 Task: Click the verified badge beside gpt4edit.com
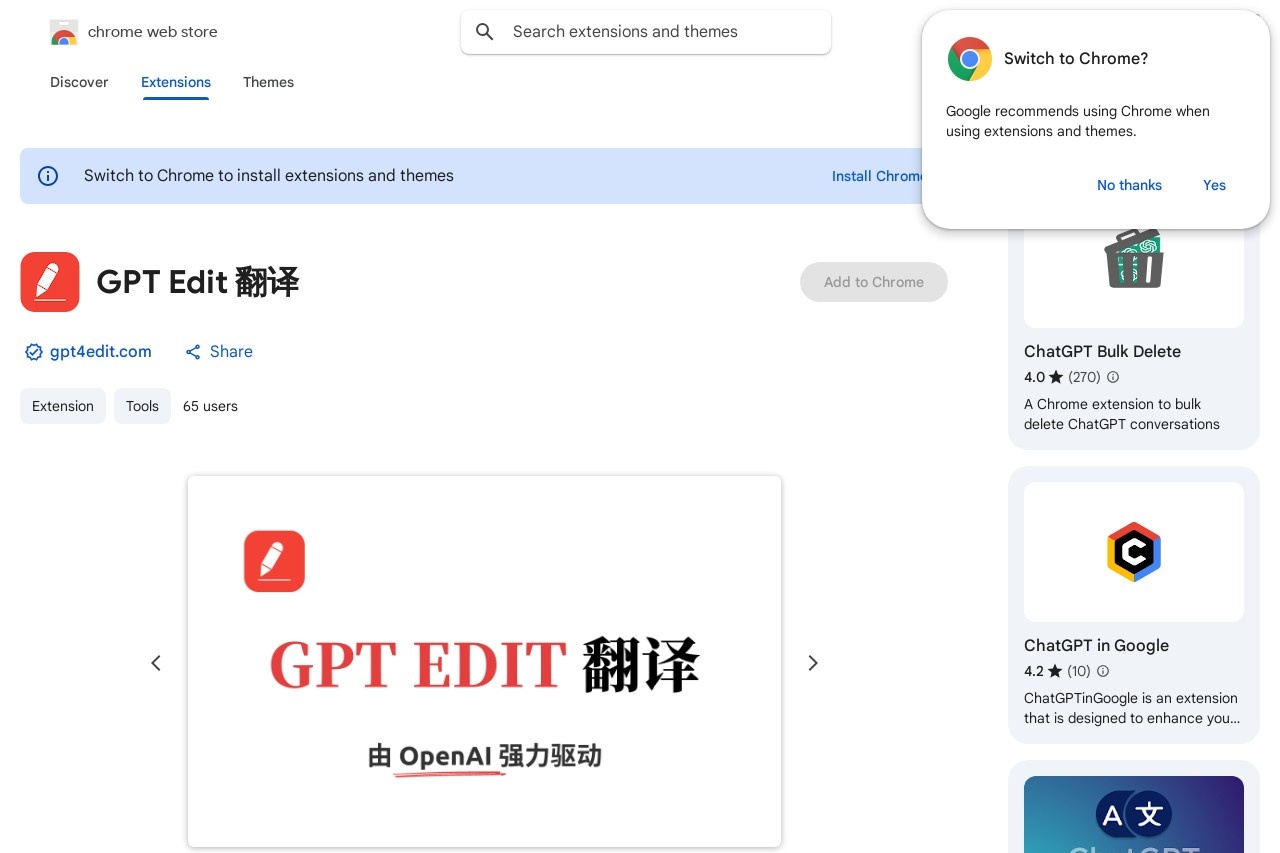pos(33,352)
